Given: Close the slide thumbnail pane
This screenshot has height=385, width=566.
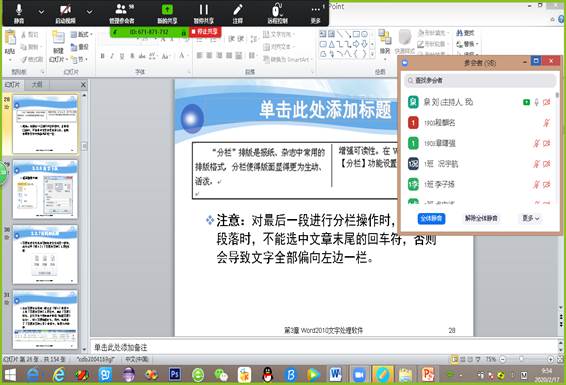Looking at the screenshot, I should pyautogui.click(x=83, y=85).
